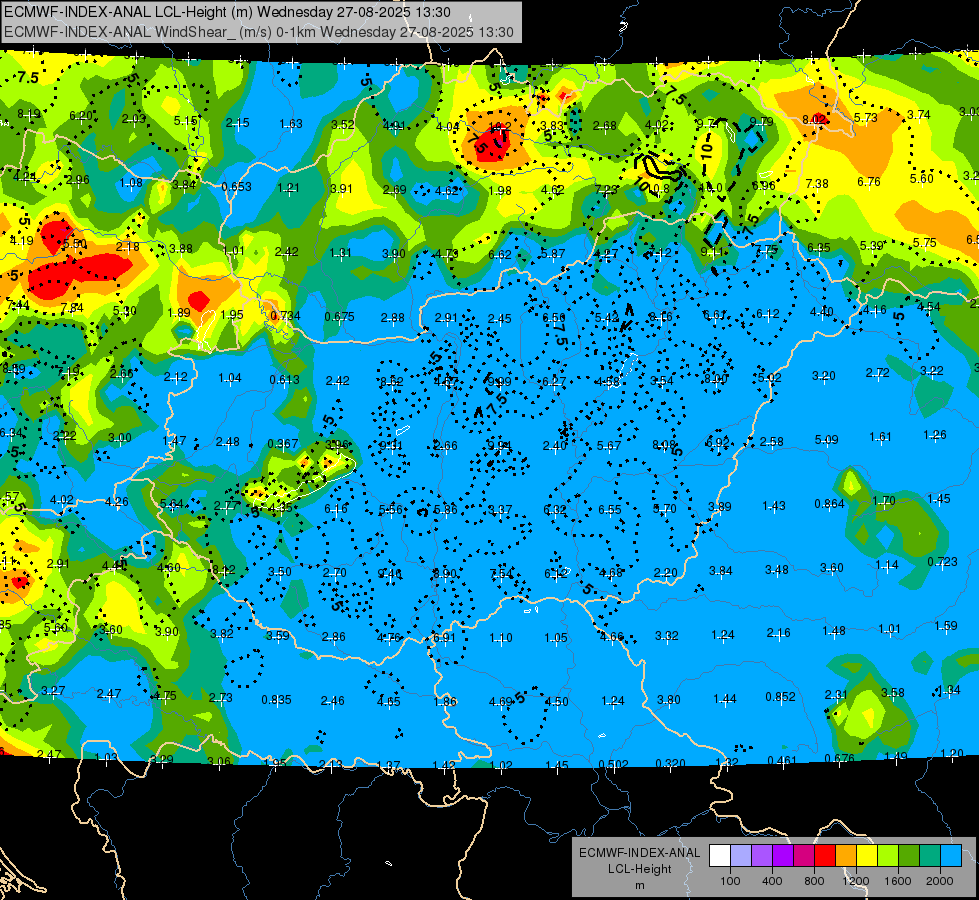Screen dimensions: 979x900
Task: Click the wind shear value '3.80'
Action: pyautogui.click(x=669, y=700)
